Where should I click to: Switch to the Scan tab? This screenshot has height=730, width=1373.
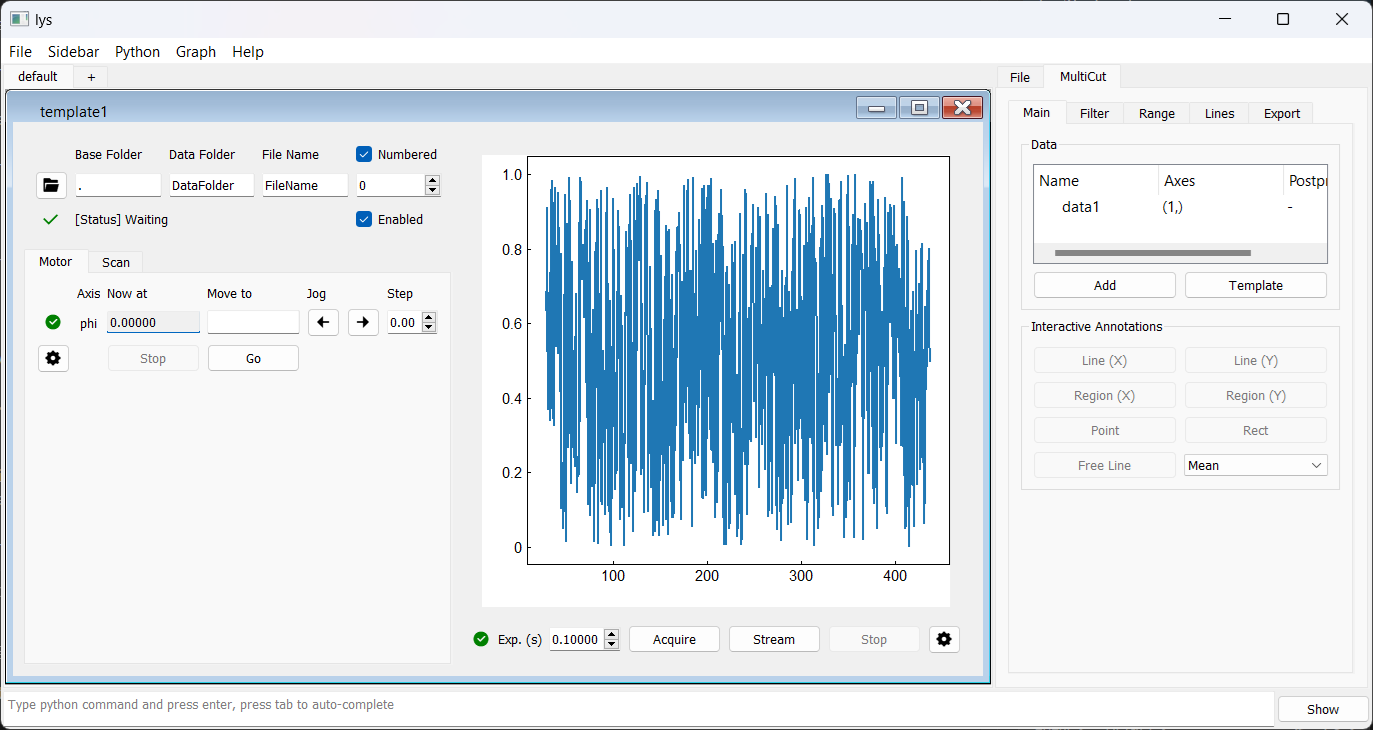[116, 262]
